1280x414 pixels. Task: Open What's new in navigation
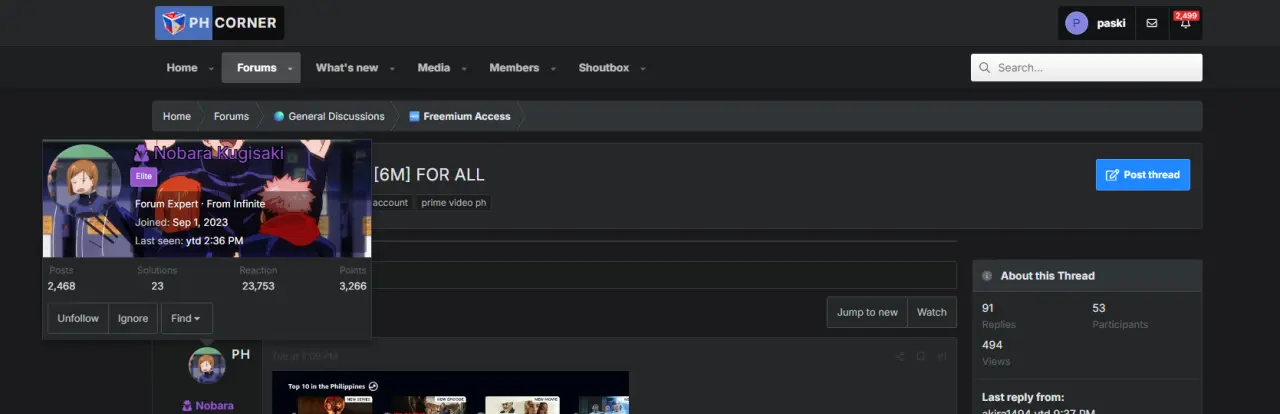347,68
